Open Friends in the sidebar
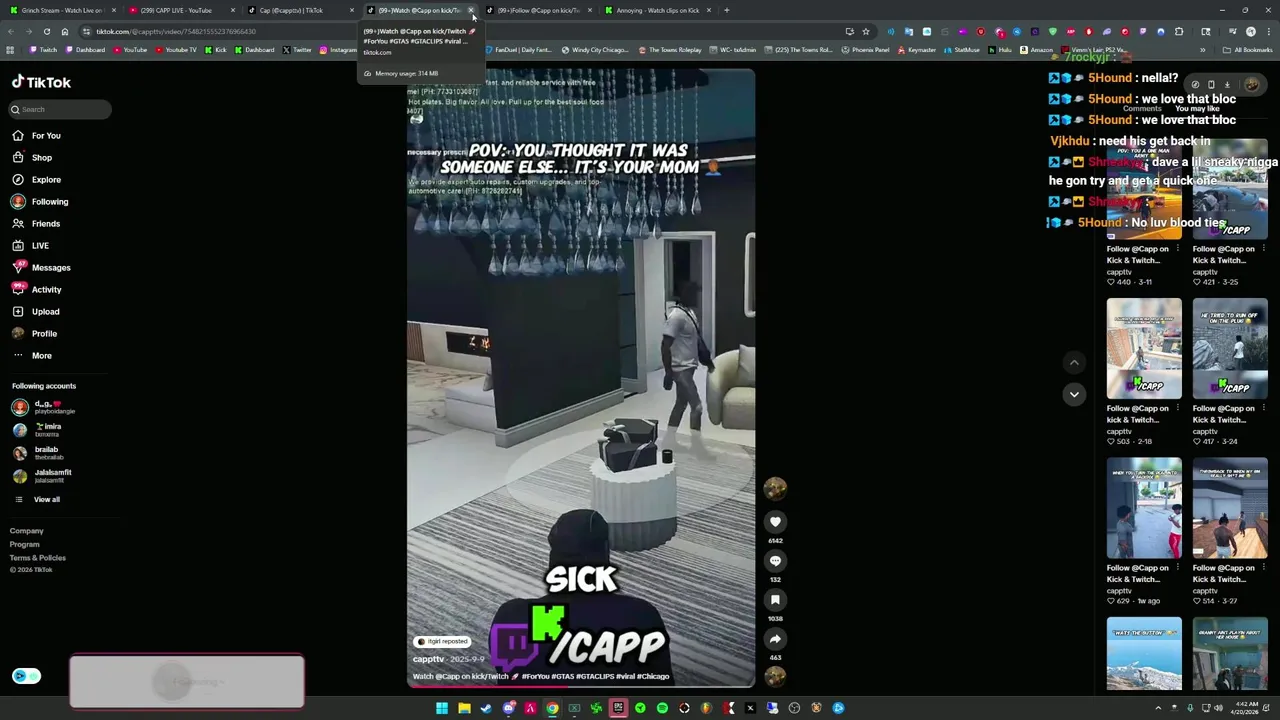This screenshot has width=1280, height=720. [36, 224]
